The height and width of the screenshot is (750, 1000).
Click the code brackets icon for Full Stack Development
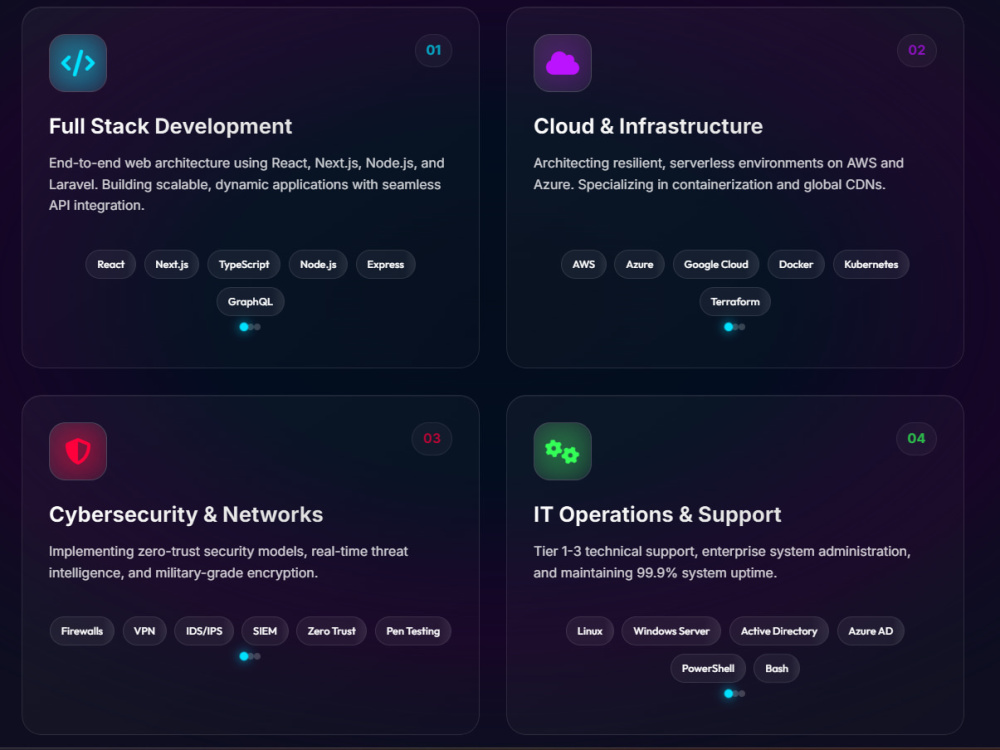tap(78, 63)
